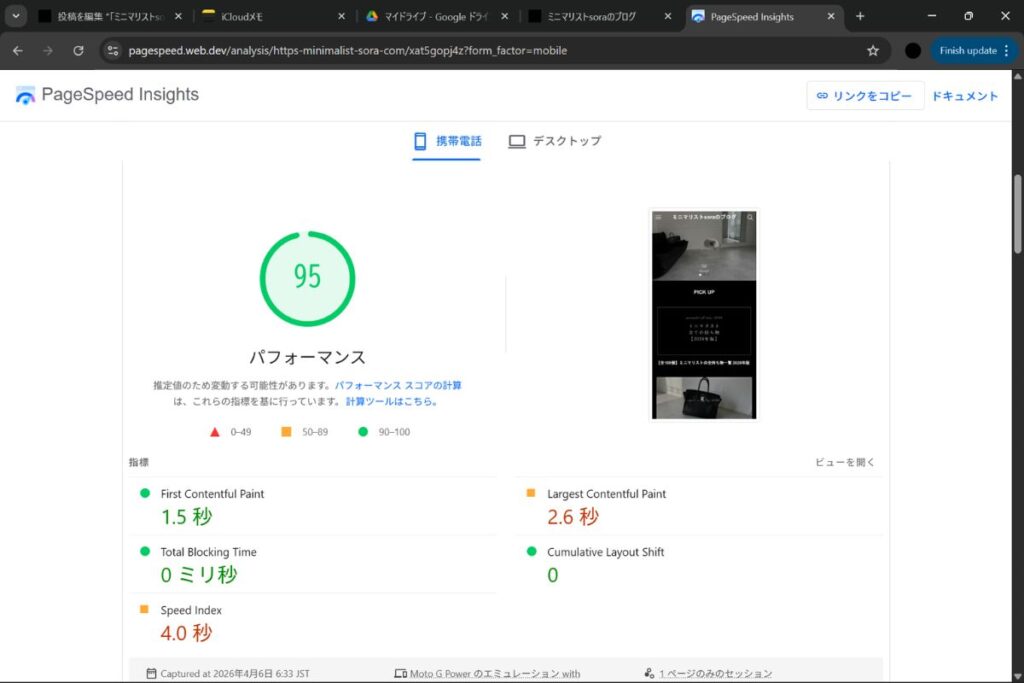Open the パフォーマンス スコアの計算 link
Screen dimensions: 1024x683
(398, 385)
